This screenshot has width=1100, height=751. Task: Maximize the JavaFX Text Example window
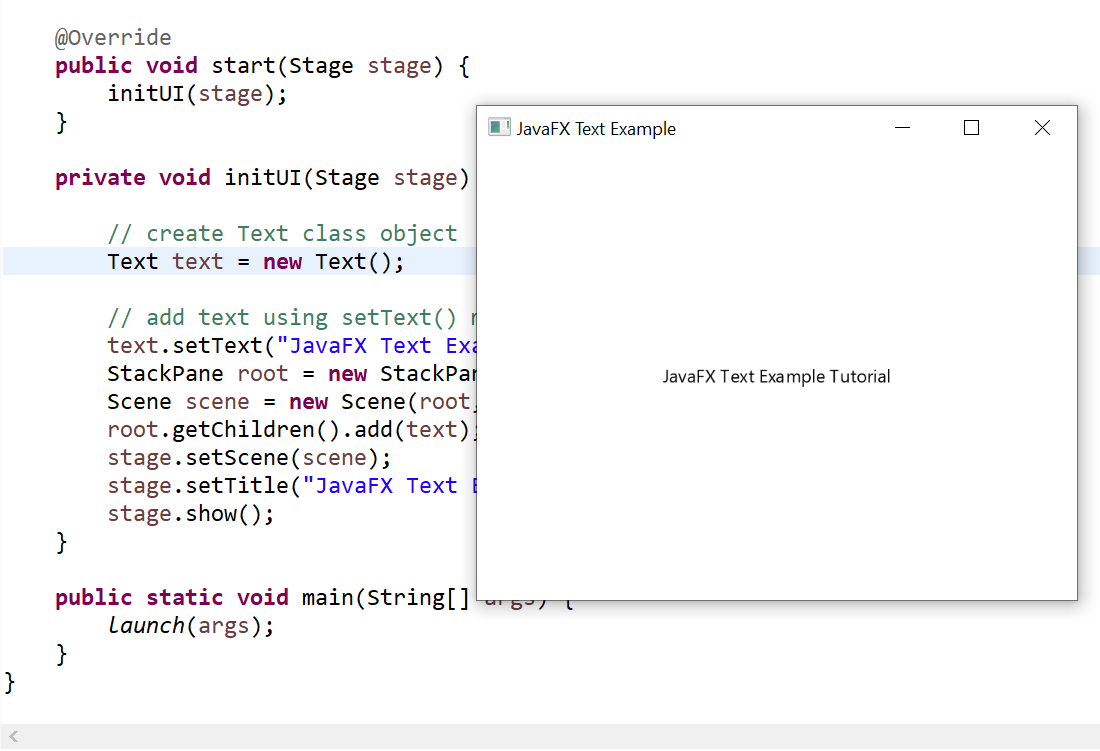[x=971, y=128]
